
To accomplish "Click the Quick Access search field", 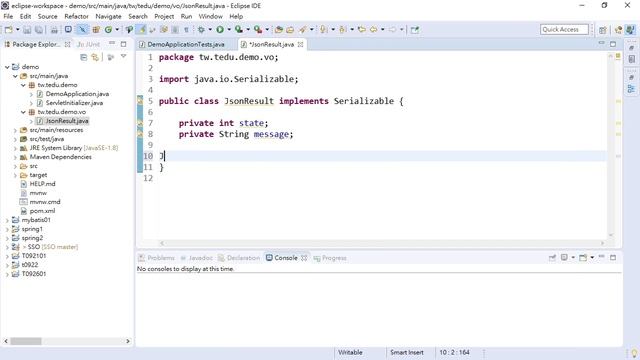I will point(564,29).
